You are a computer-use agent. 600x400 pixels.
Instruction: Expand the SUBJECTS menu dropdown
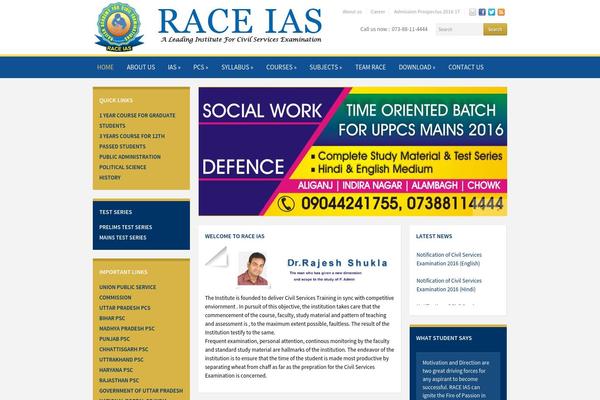325,67
